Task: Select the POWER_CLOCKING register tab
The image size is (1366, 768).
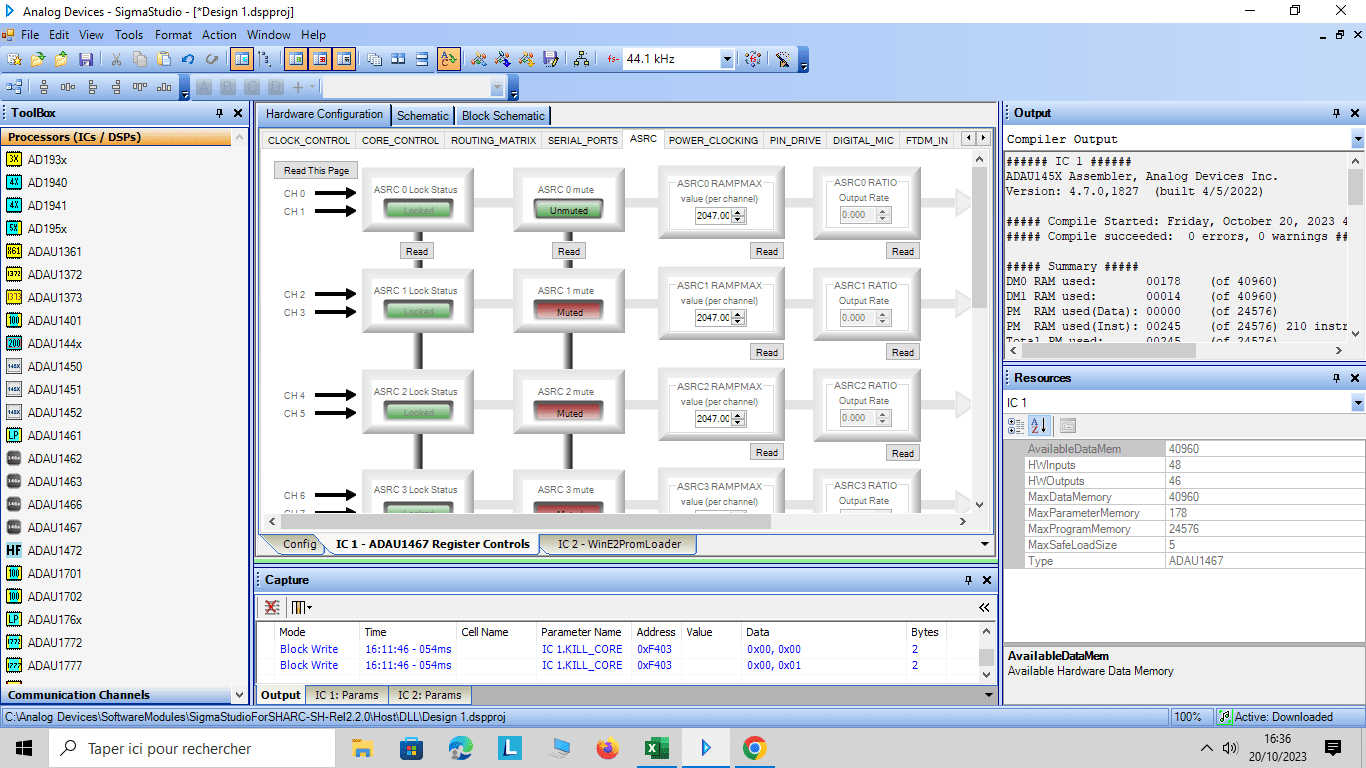Action: click(x=713, y=140)
